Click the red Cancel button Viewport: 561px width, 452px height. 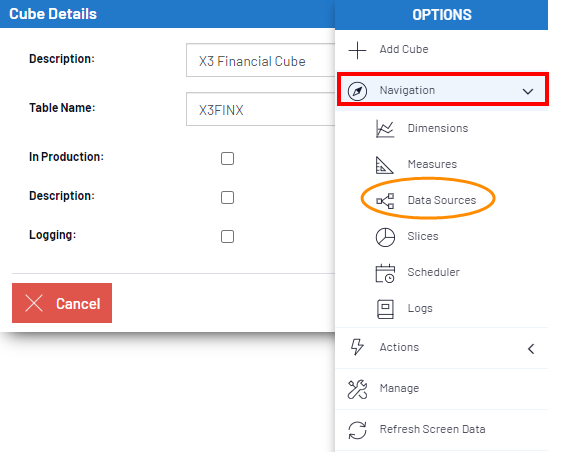(x=62, y=303)
